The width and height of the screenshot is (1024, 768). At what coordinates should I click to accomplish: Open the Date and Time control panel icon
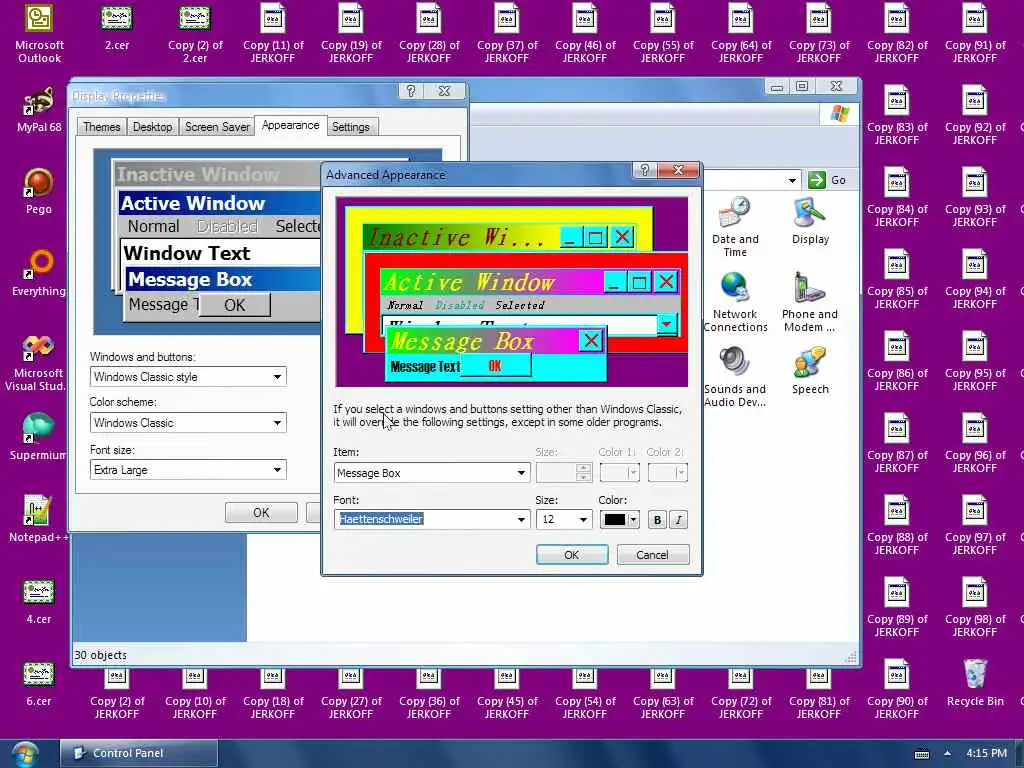(735, 227)
